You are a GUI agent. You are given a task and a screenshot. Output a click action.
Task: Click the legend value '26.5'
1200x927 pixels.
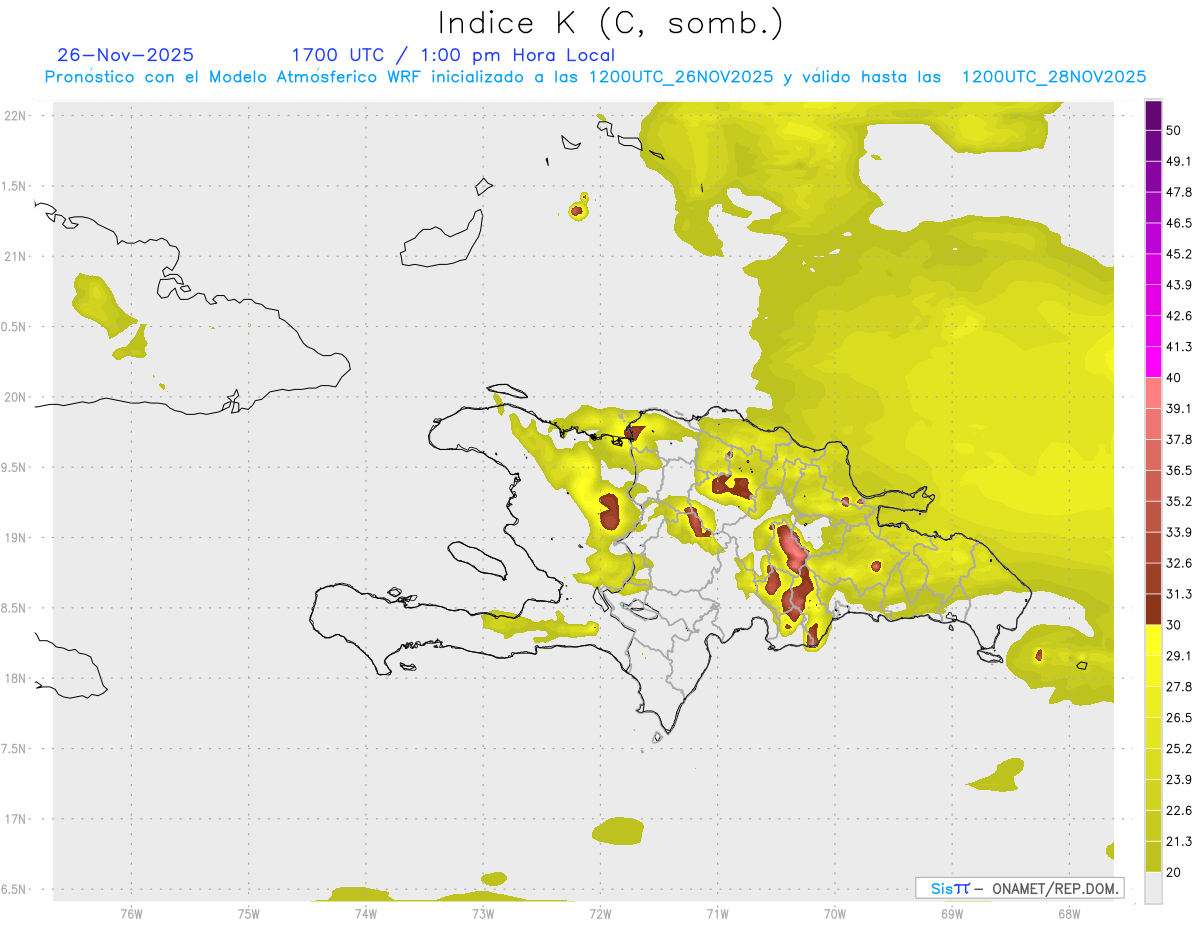1179,718
